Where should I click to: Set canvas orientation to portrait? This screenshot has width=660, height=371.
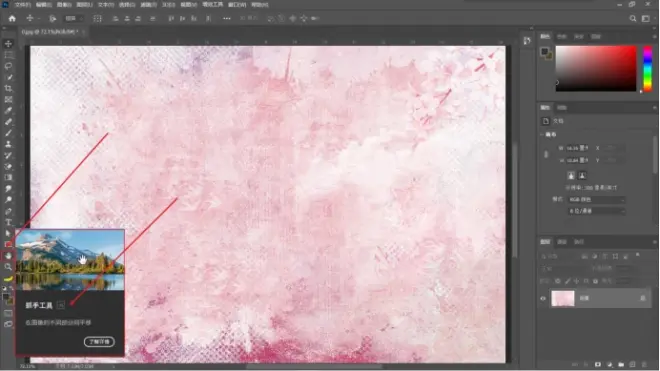(x=571, y=176)
